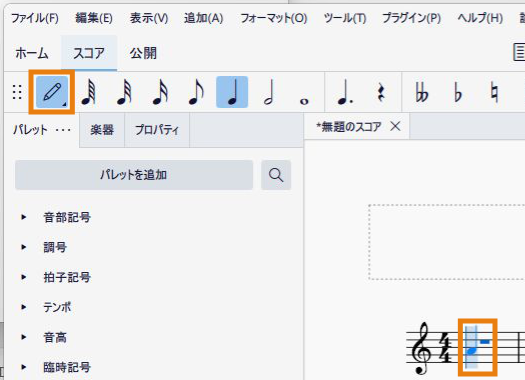Click the blue note preview on staff
Viewport: 525px width, 380px height.
click(472, 351)
